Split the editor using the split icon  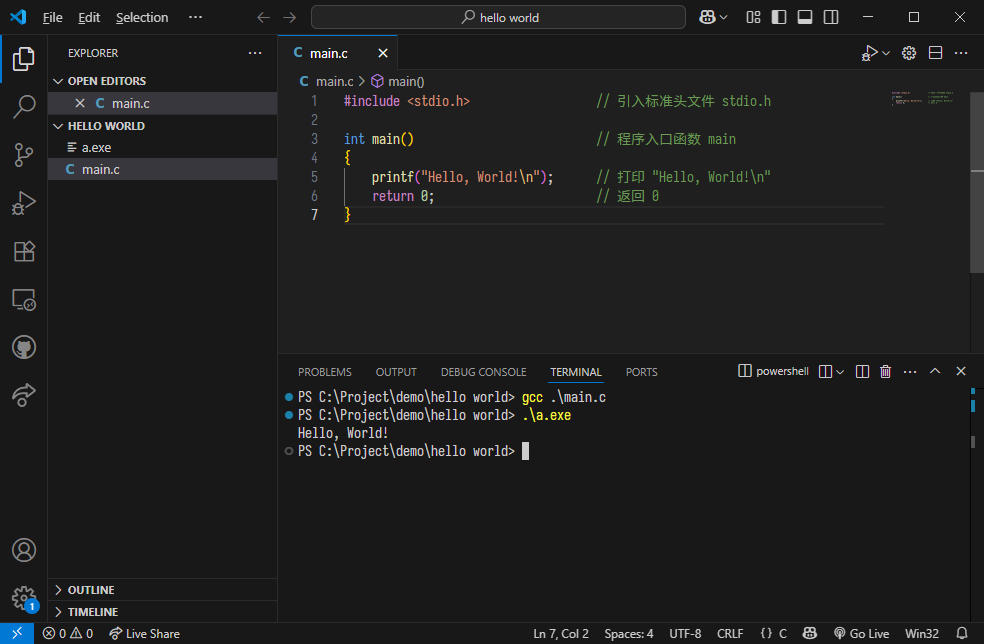tap(935, 52)
